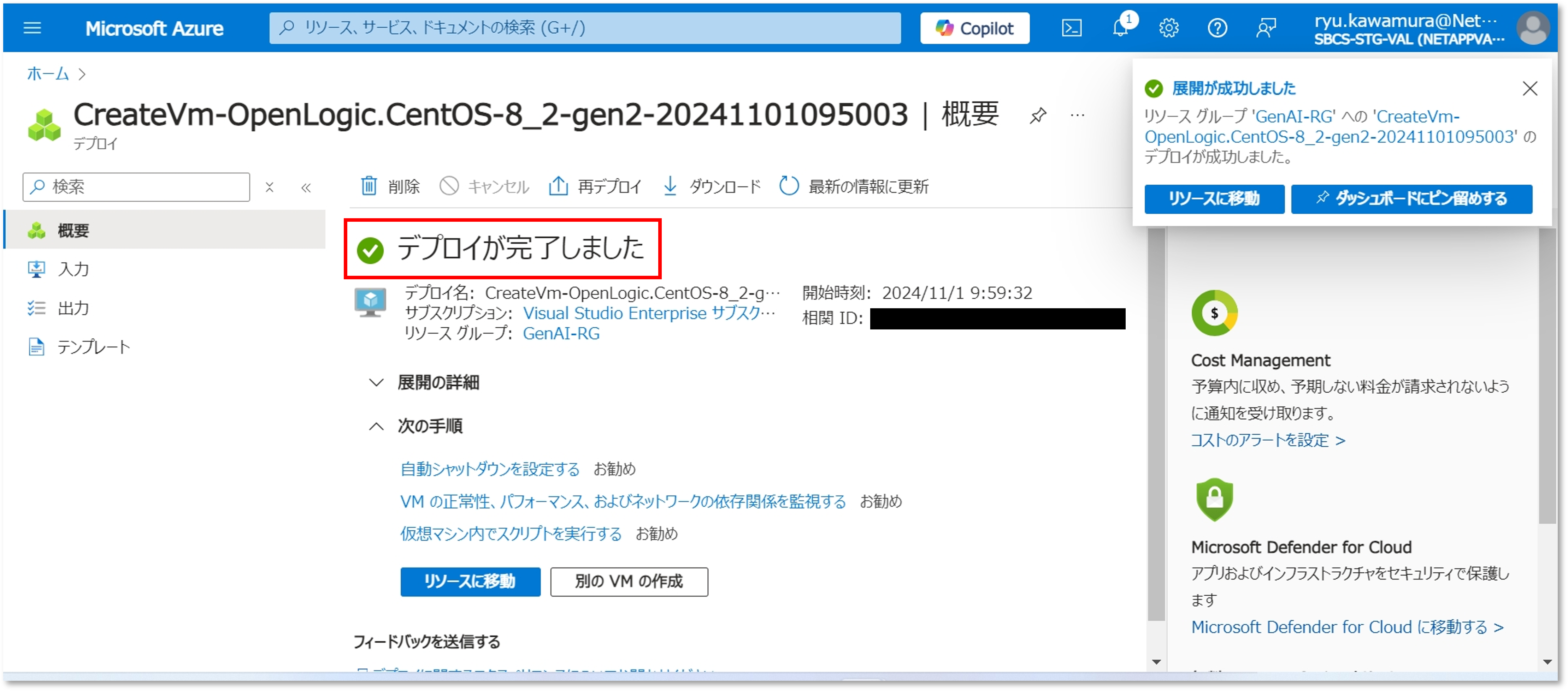Click the デプロイ名 value text
Image resolution: width=1568 pixels, height=691 pixels.
coord(632,293)
